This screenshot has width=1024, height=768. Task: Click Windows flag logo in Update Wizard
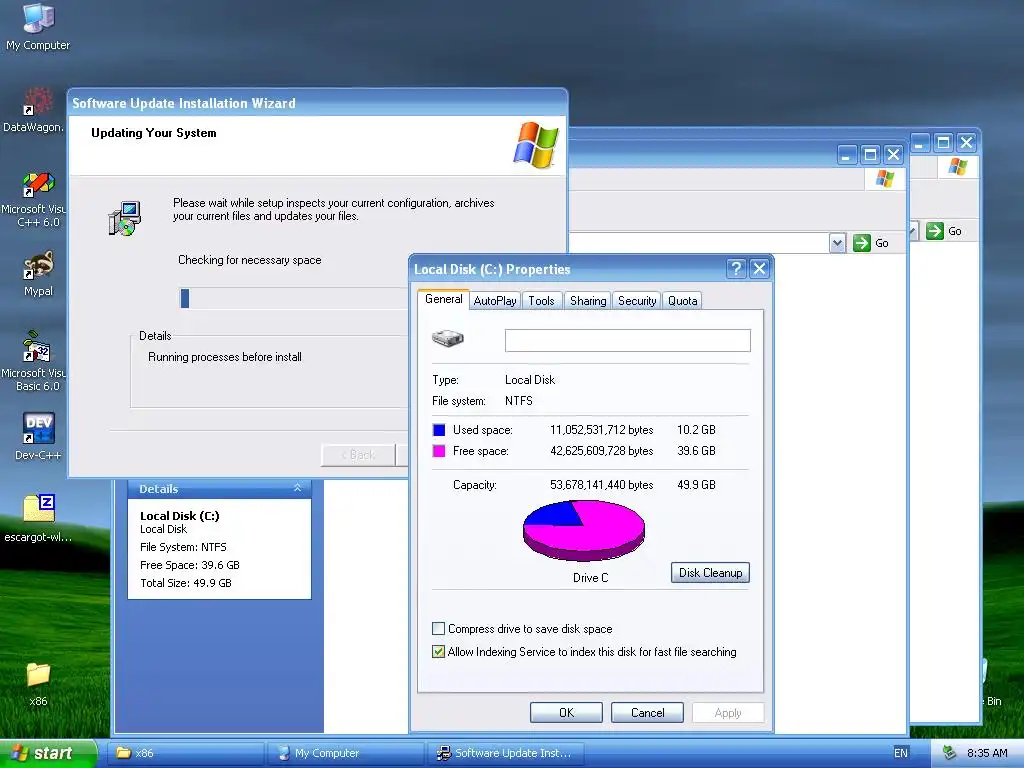pos(536,144)
